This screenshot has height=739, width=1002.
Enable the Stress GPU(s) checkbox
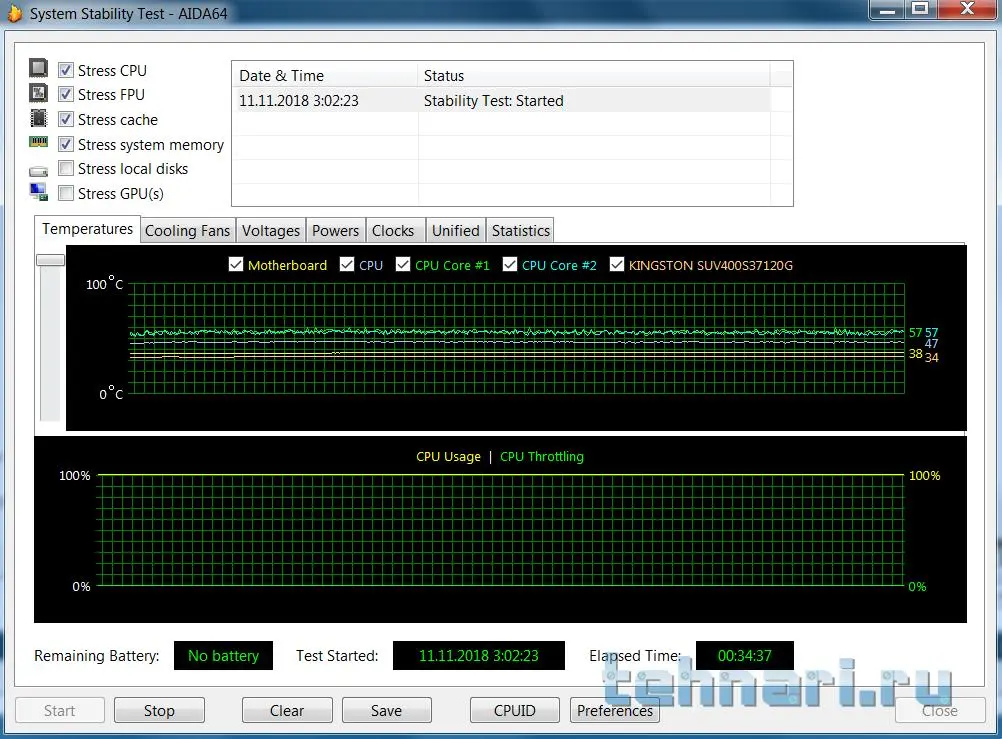click(66, 193)
